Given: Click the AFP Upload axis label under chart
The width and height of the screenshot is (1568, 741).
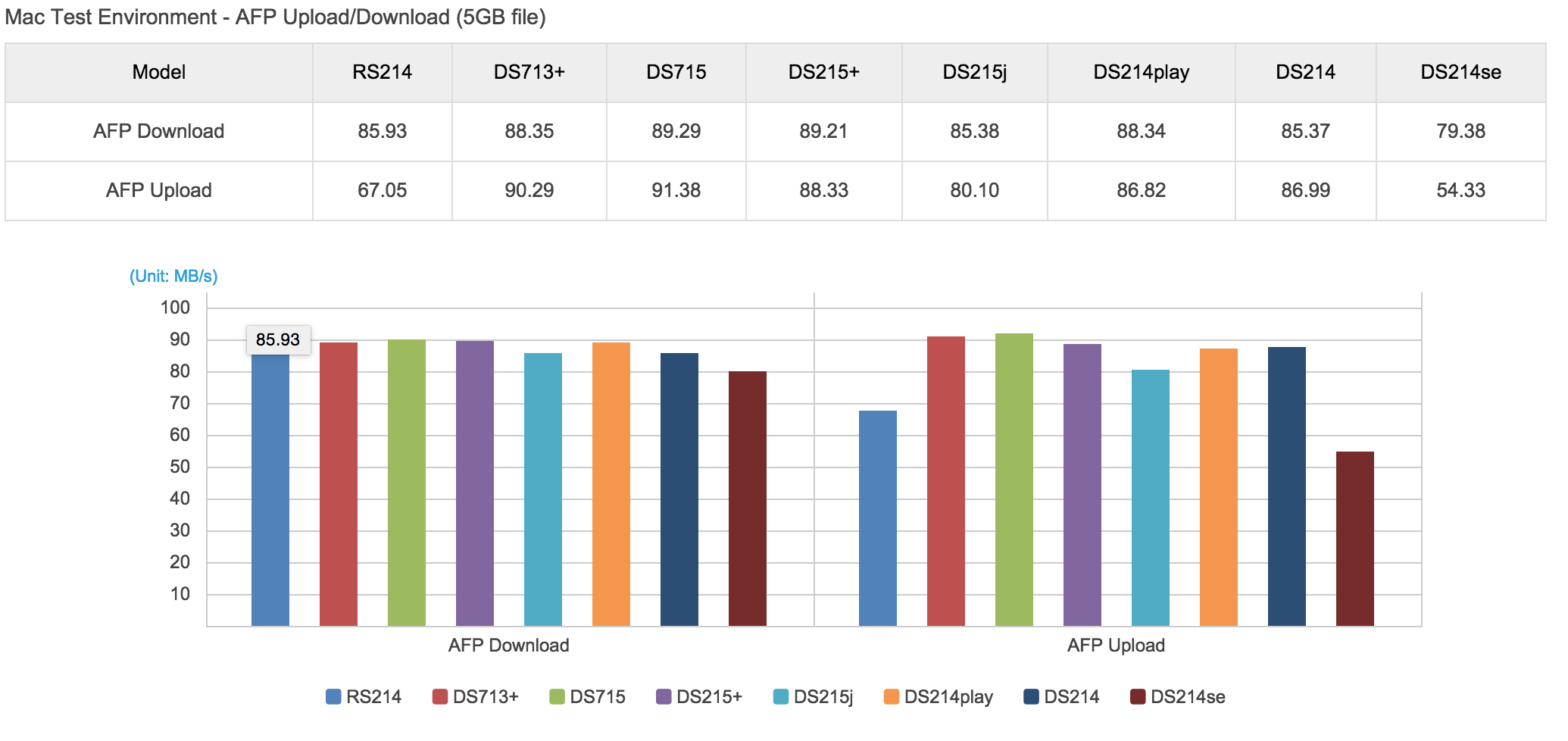Looking at the screenshot, I should tap(1116, 646).
